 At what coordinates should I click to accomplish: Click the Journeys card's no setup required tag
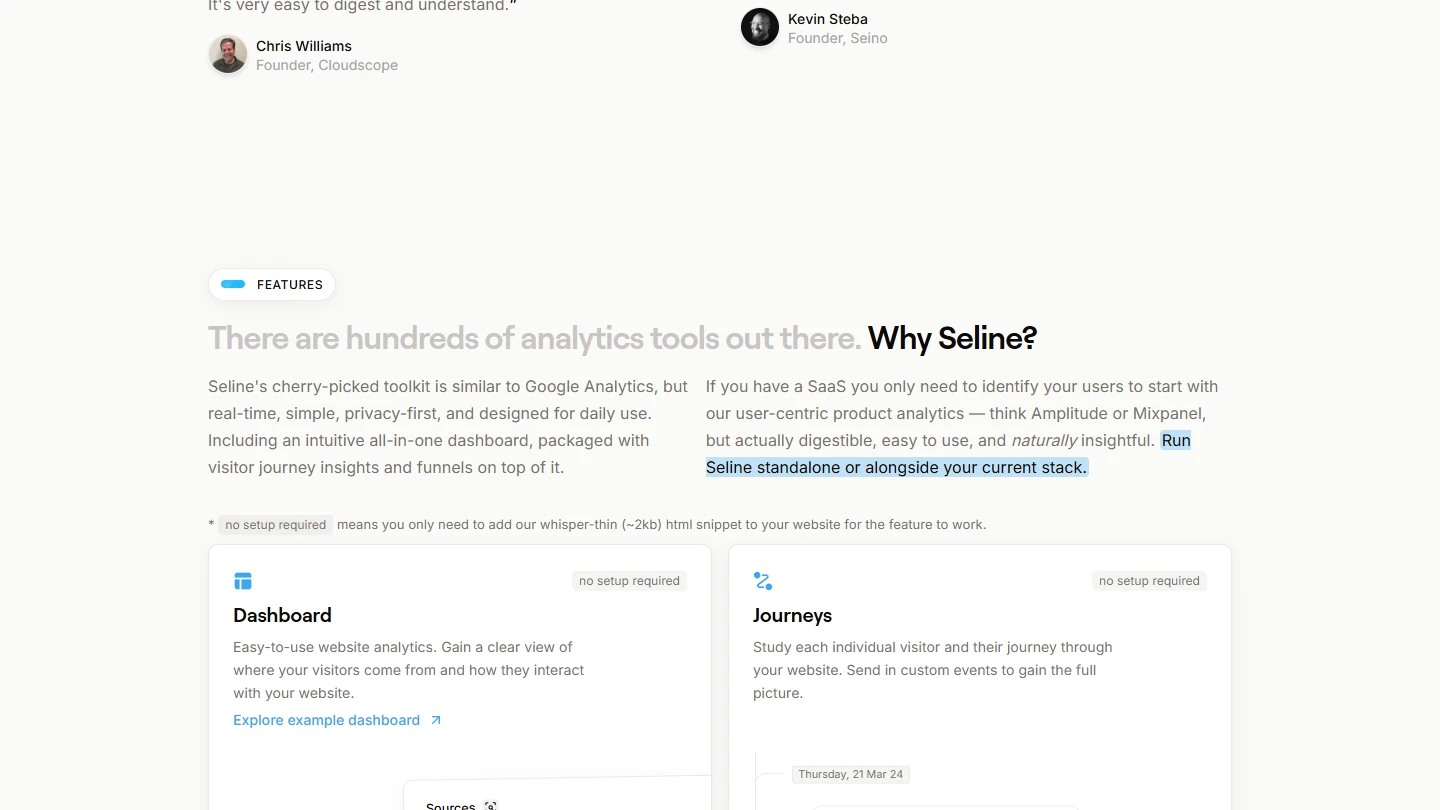1149,581
